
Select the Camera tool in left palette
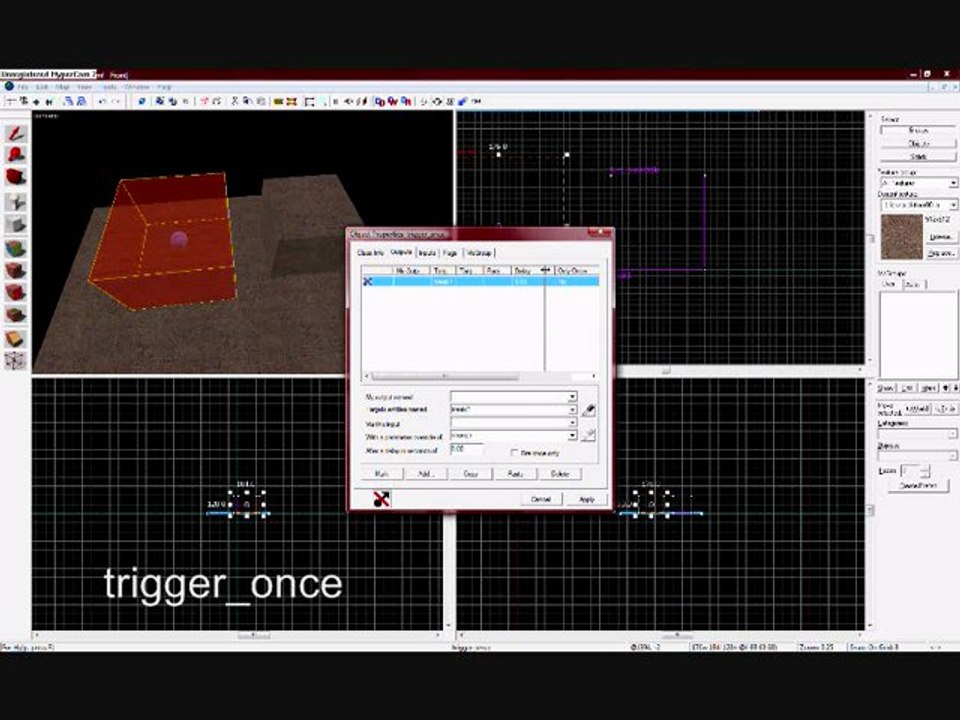[x=15, y=178]
